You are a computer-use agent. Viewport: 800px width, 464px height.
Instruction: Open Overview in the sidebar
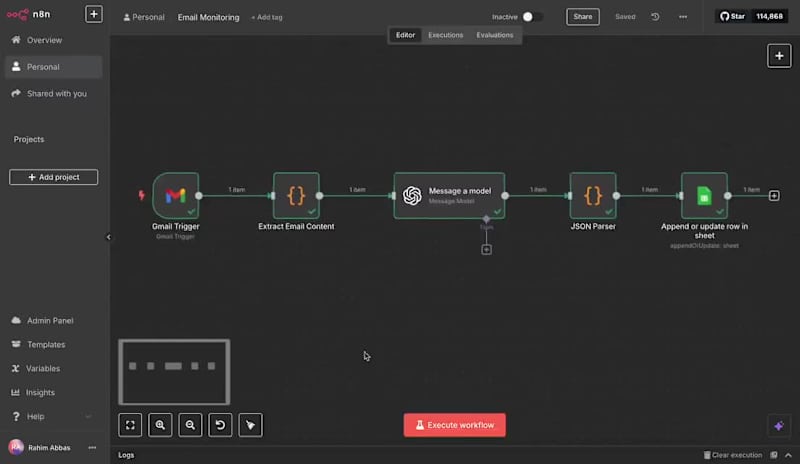point(54,40)
